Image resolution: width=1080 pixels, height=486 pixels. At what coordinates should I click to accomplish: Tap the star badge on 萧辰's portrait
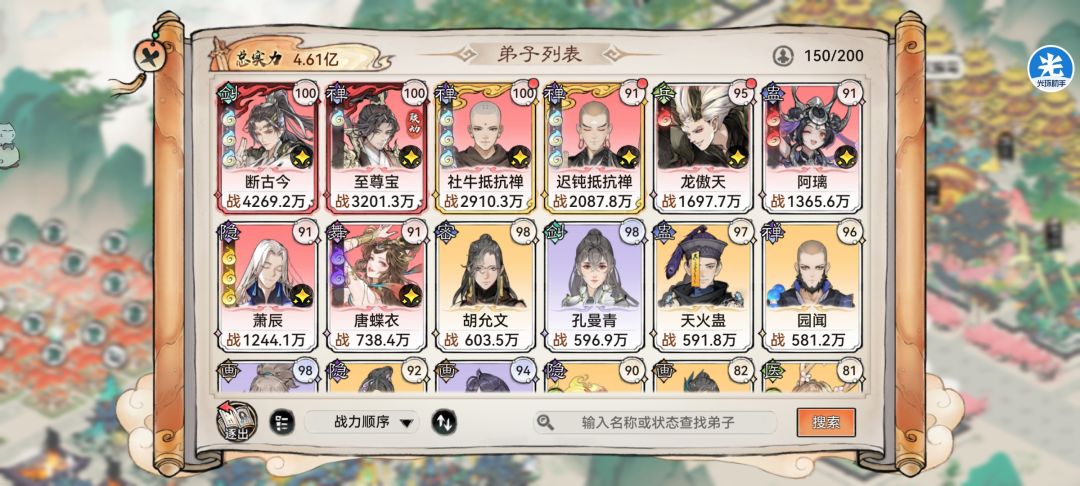(302, 295)
